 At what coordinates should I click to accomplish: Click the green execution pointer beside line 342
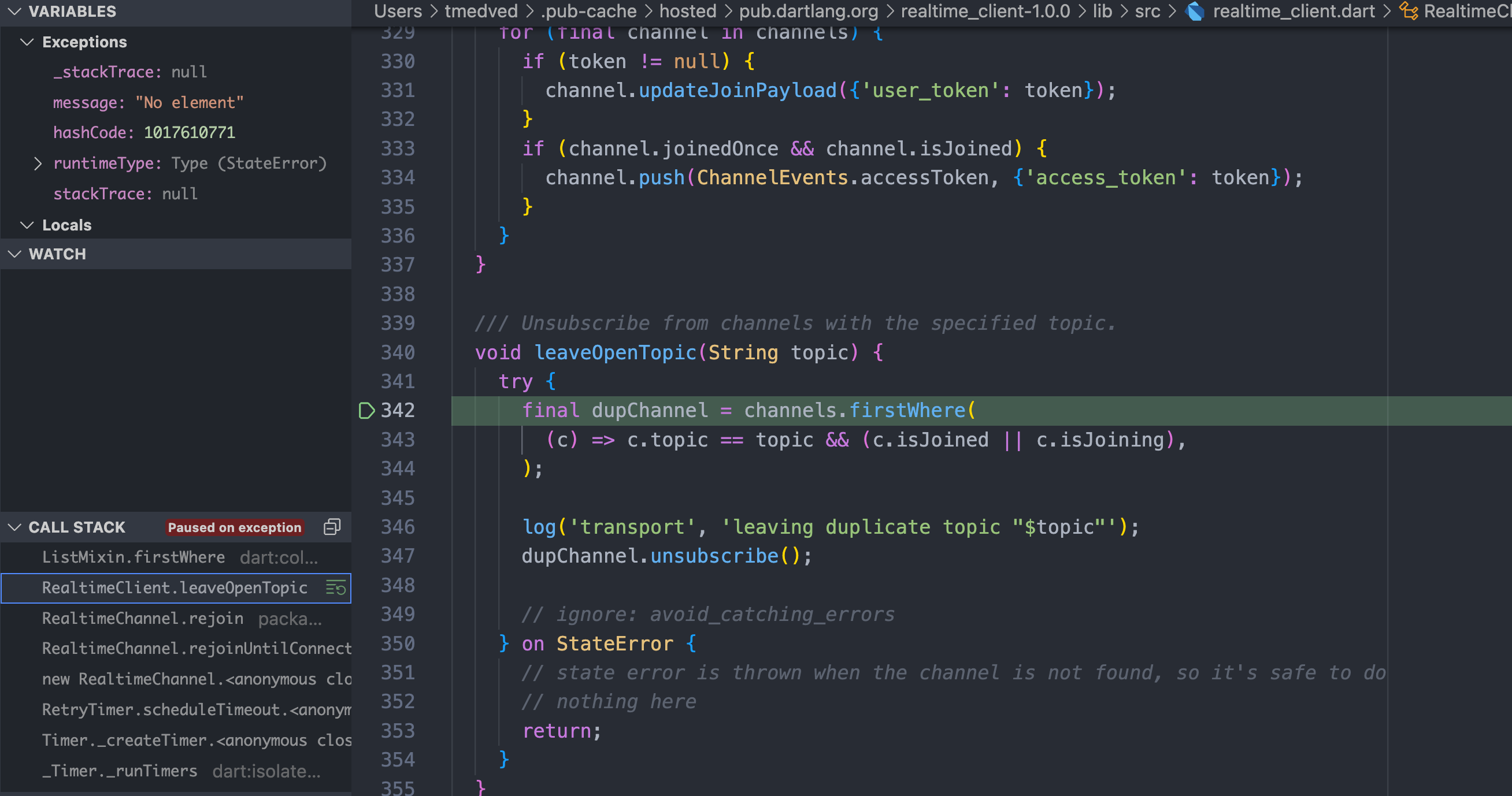pyautogui.click(x=367, y=411)
